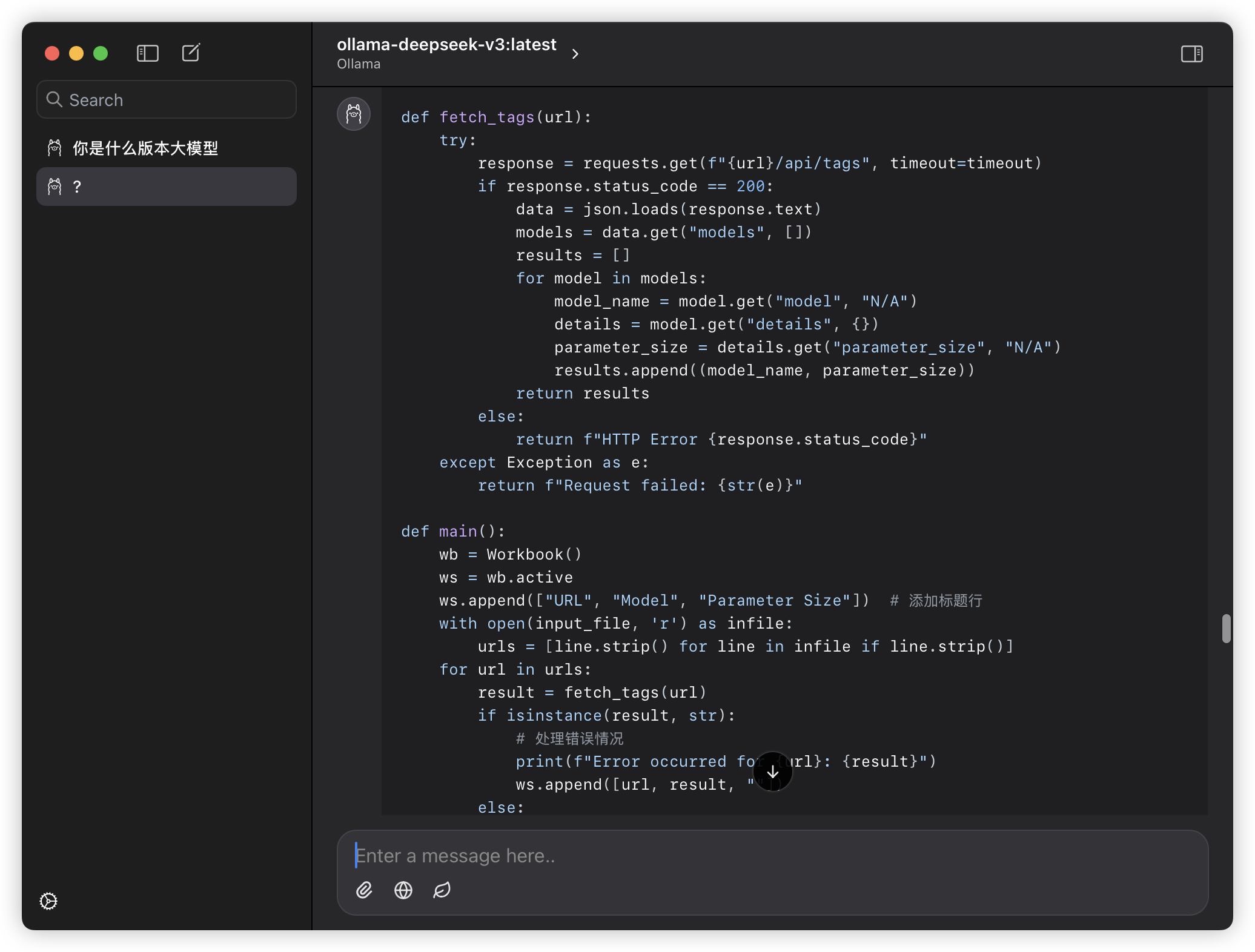Start a new chat with compose icon

(x=191, y=53)
